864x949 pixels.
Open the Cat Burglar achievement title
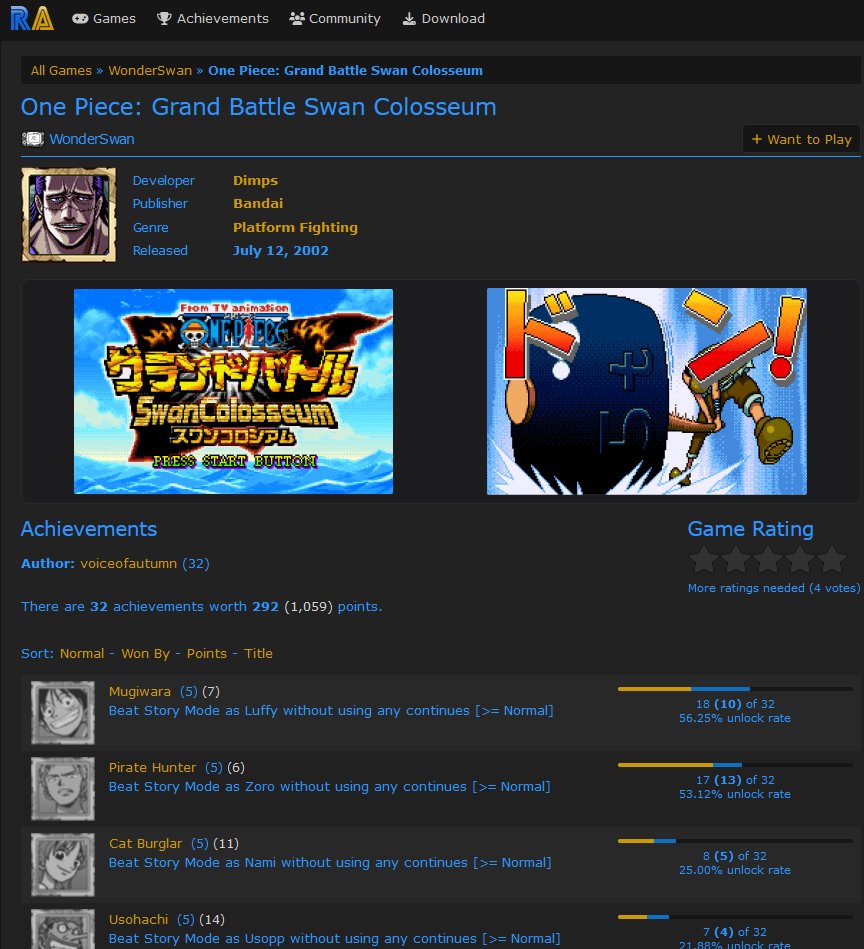(145, 844)
